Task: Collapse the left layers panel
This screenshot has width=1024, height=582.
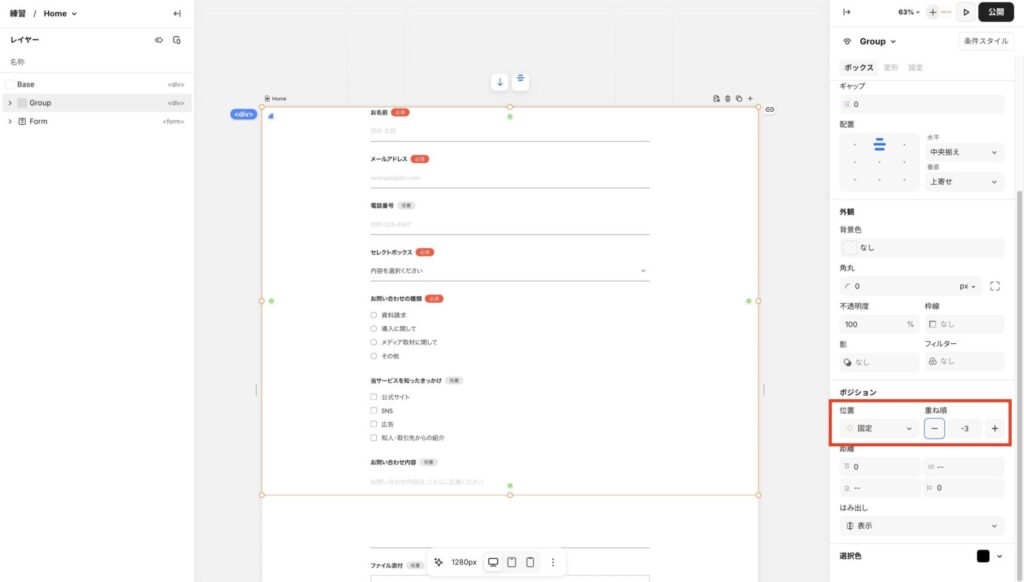Action: [x=177, y=13]
